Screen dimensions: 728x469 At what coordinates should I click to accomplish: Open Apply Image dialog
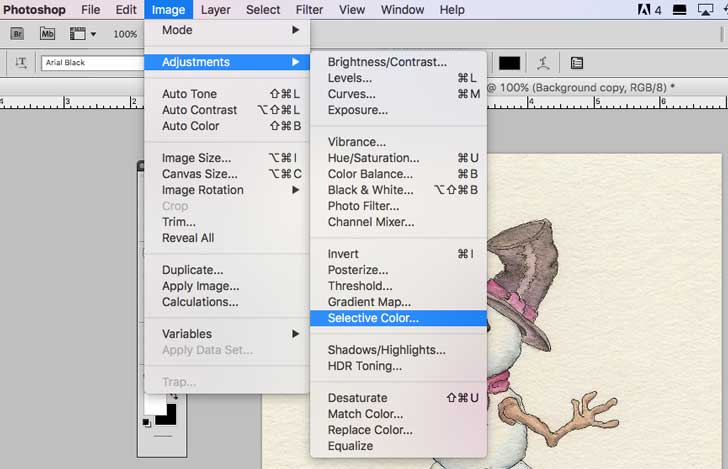(x=227, y=286)
